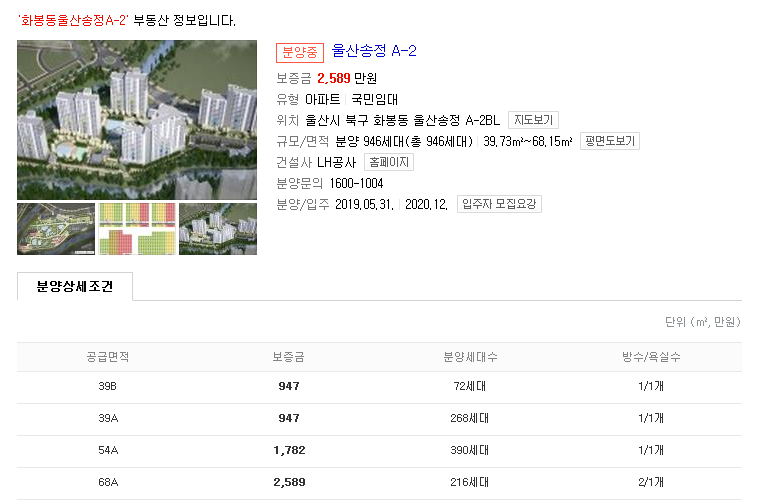
Task: Click the 방수/욕실수 column header
Action: coord(651,357)
